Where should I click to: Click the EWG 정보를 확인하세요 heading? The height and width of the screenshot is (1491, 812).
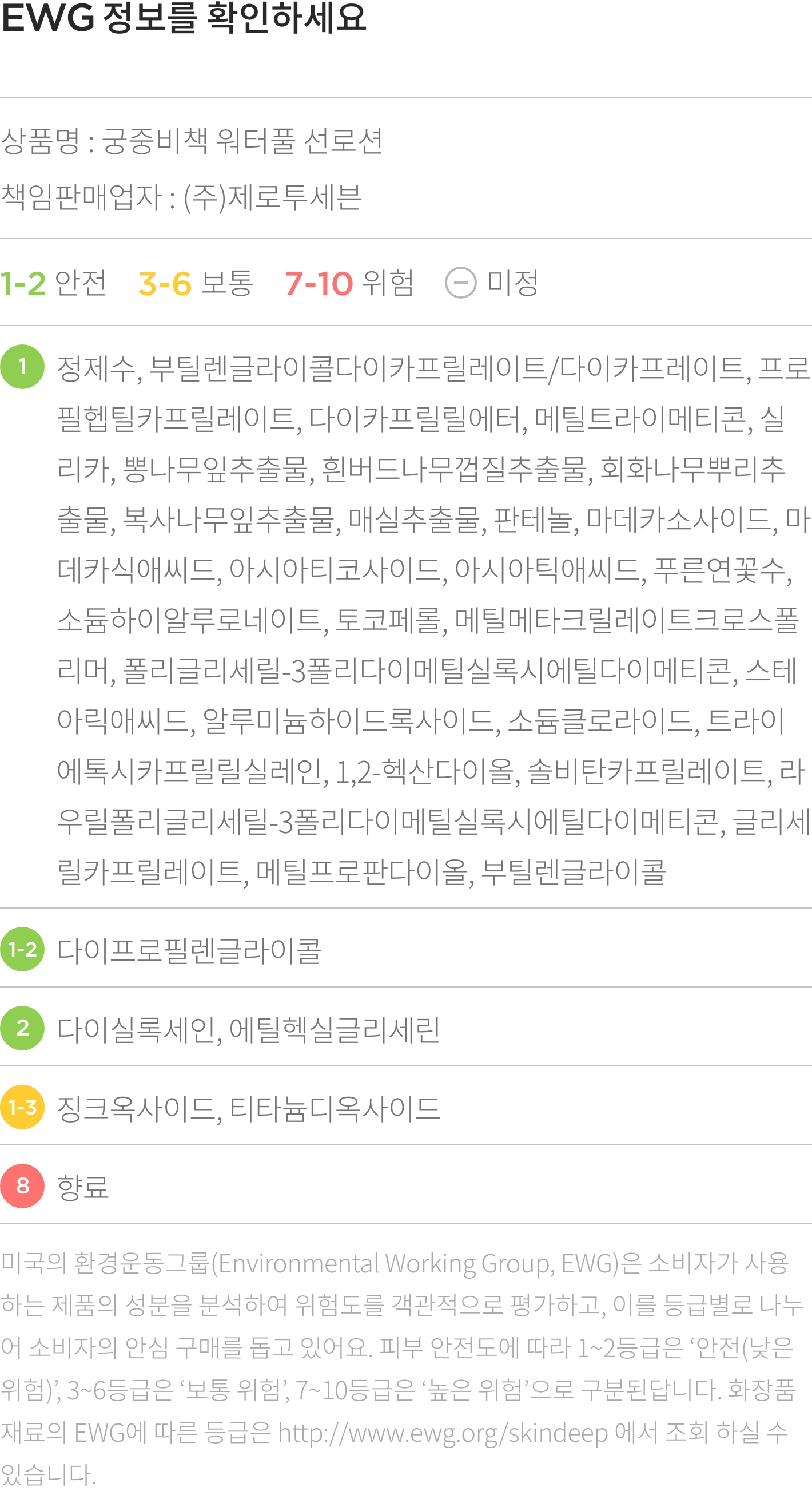[184, 17]
